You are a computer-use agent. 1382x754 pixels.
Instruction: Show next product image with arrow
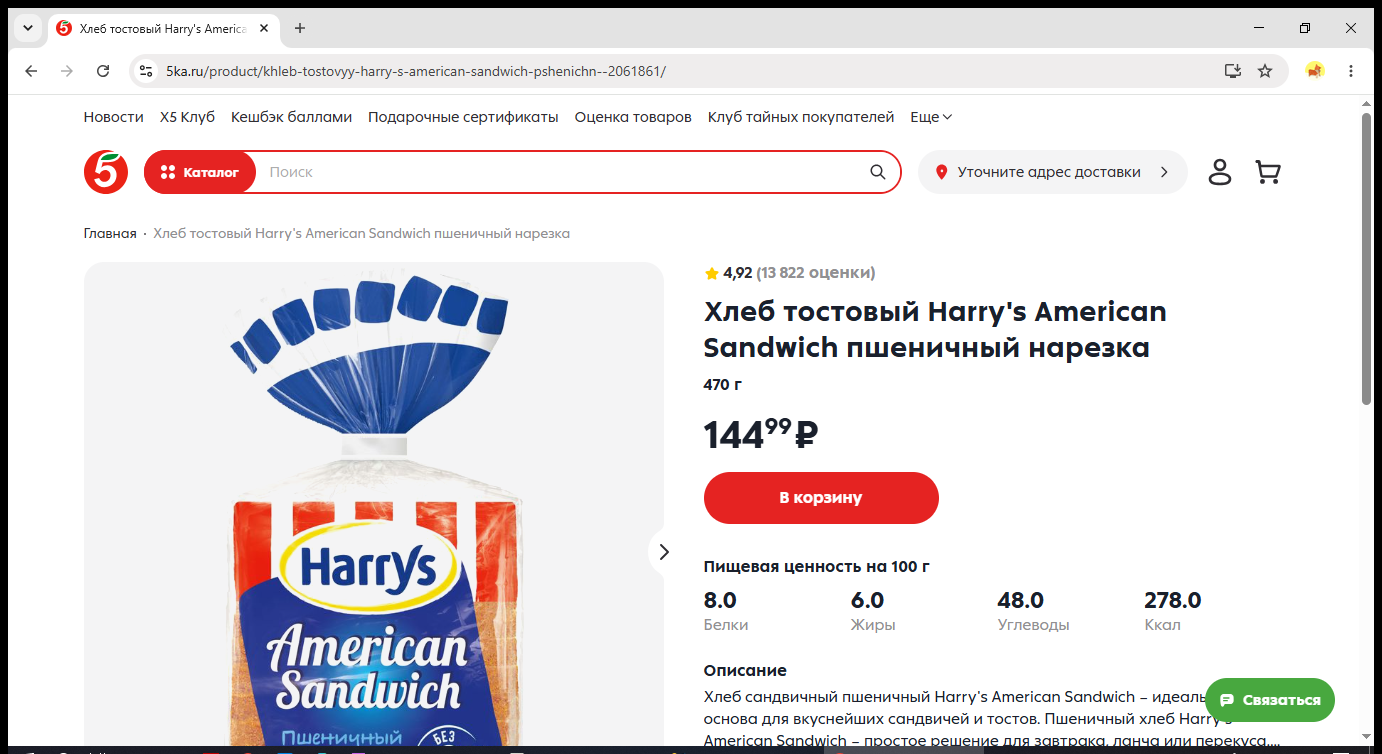tap(663, 552)
